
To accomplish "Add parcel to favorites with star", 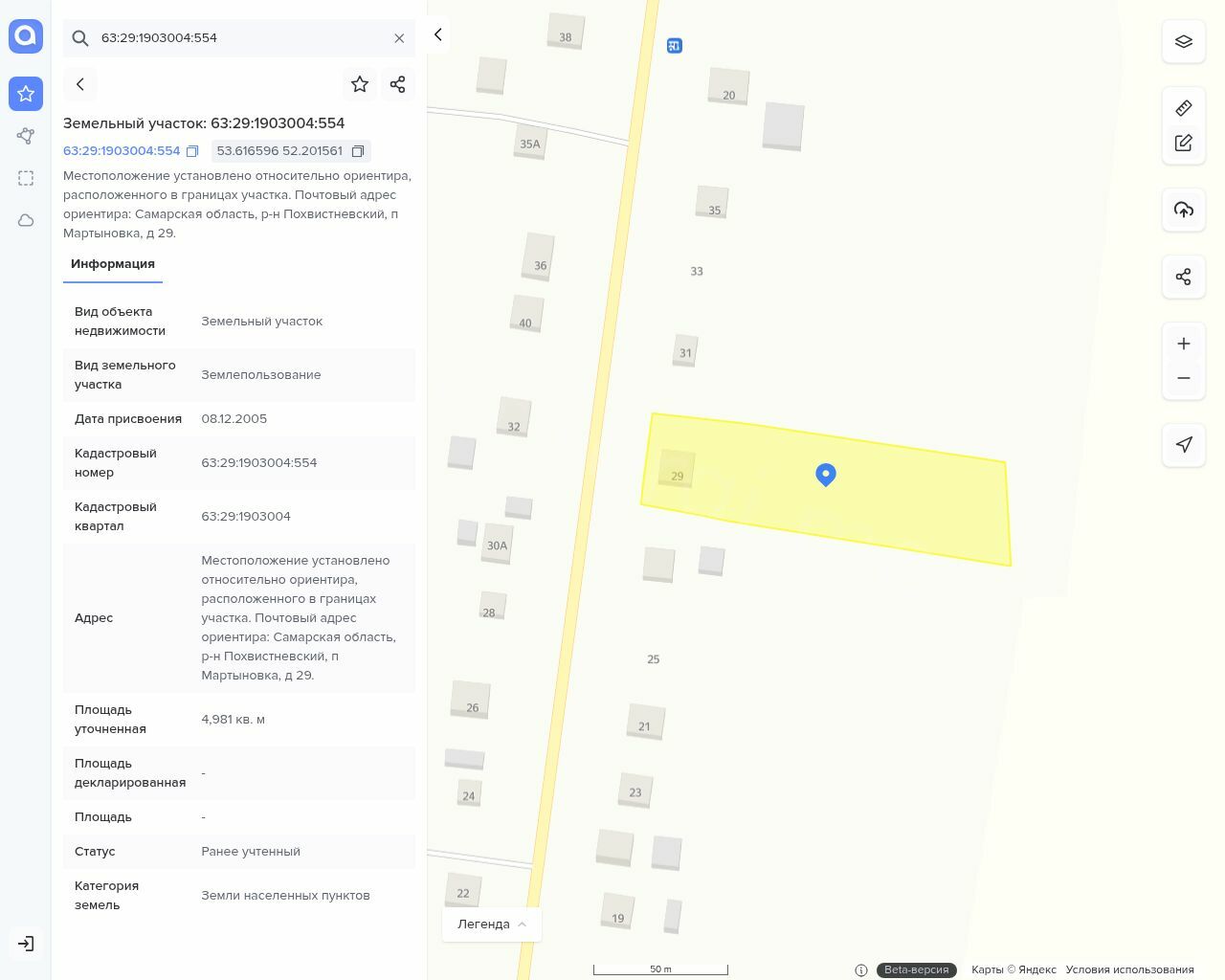I will click(360, 84).
